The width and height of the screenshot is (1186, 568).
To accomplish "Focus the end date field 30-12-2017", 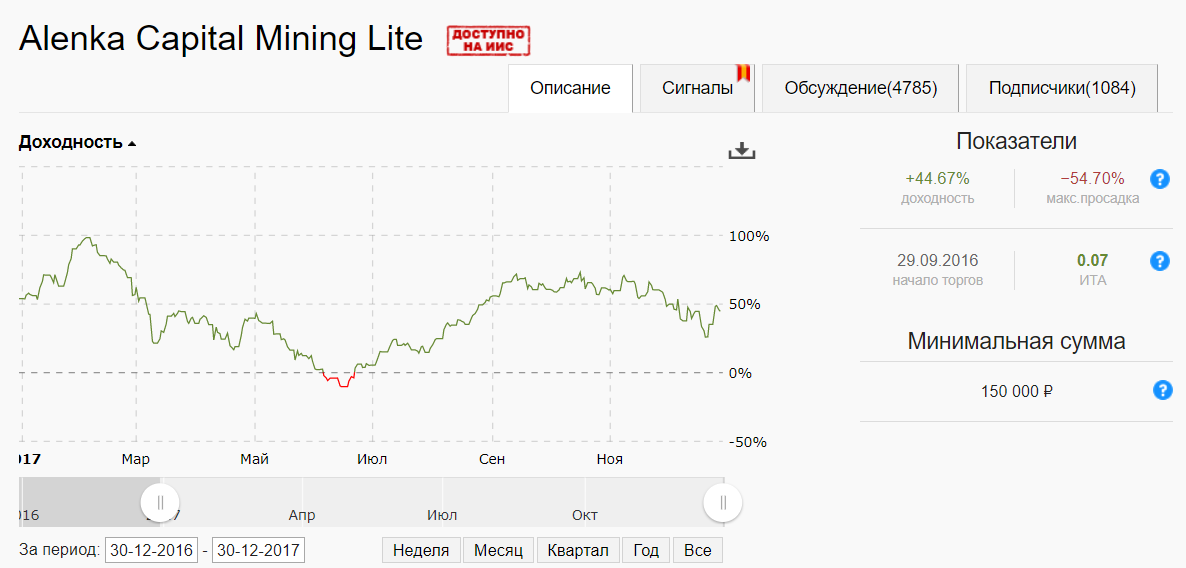I will (x=259, y=551).
